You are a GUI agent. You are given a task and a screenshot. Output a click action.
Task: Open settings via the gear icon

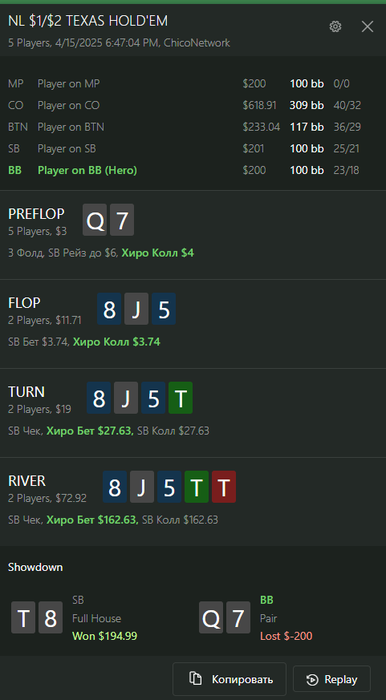point(335,27)
